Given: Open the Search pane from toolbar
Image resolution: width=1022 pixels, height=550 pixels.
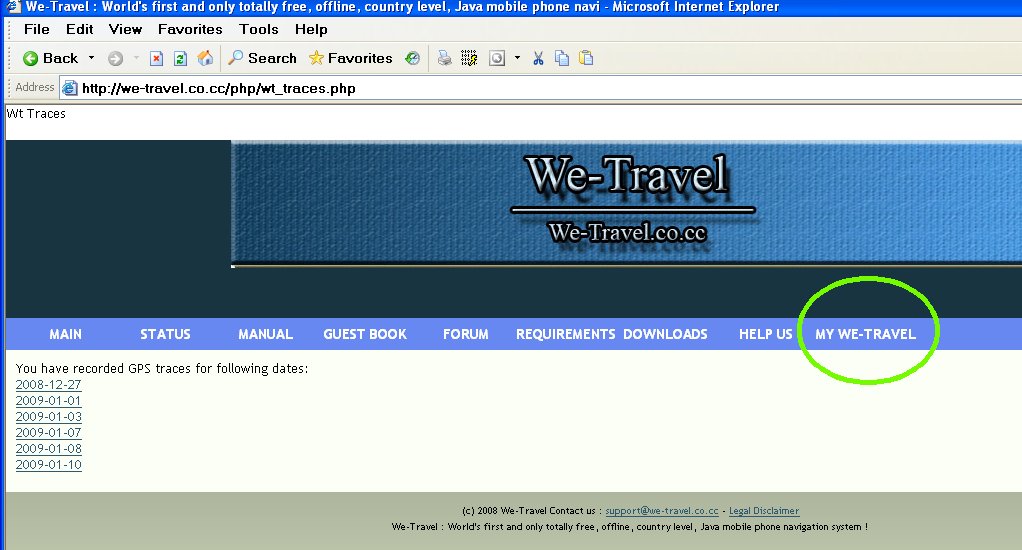Looking at the screenshot, I should 262,59.
